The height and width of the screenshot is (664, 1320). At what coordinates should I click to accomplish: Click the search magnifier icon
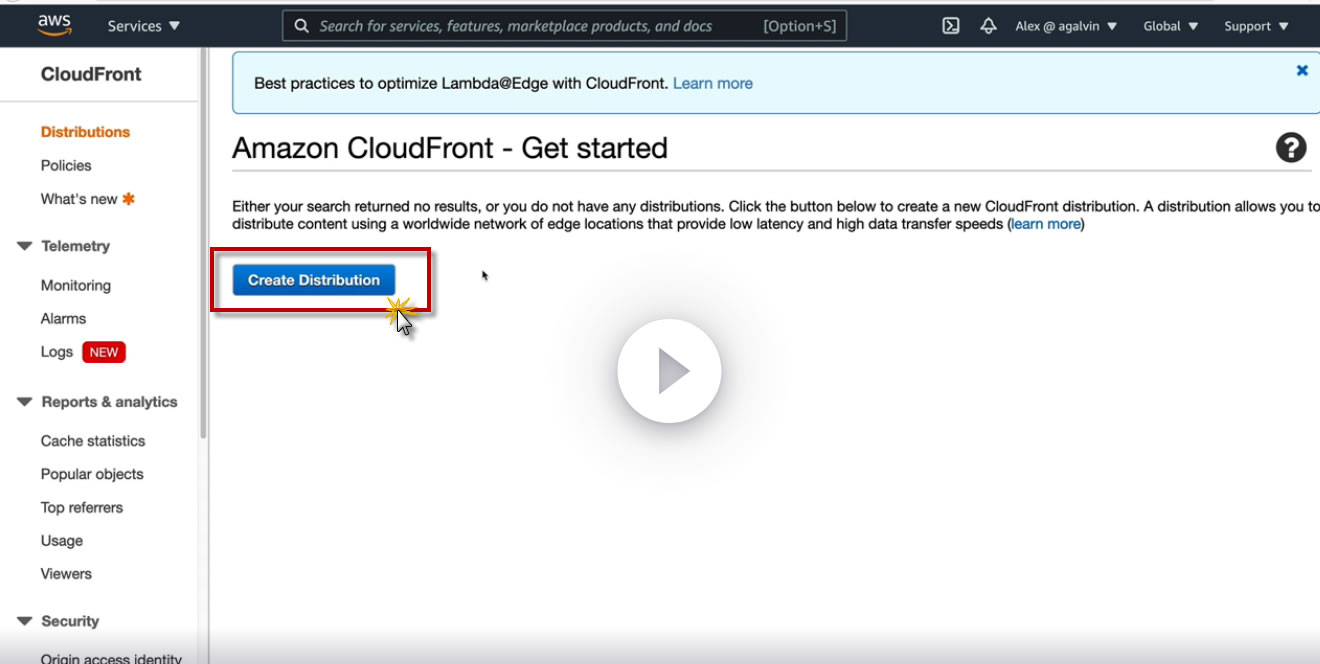[302, 26]
